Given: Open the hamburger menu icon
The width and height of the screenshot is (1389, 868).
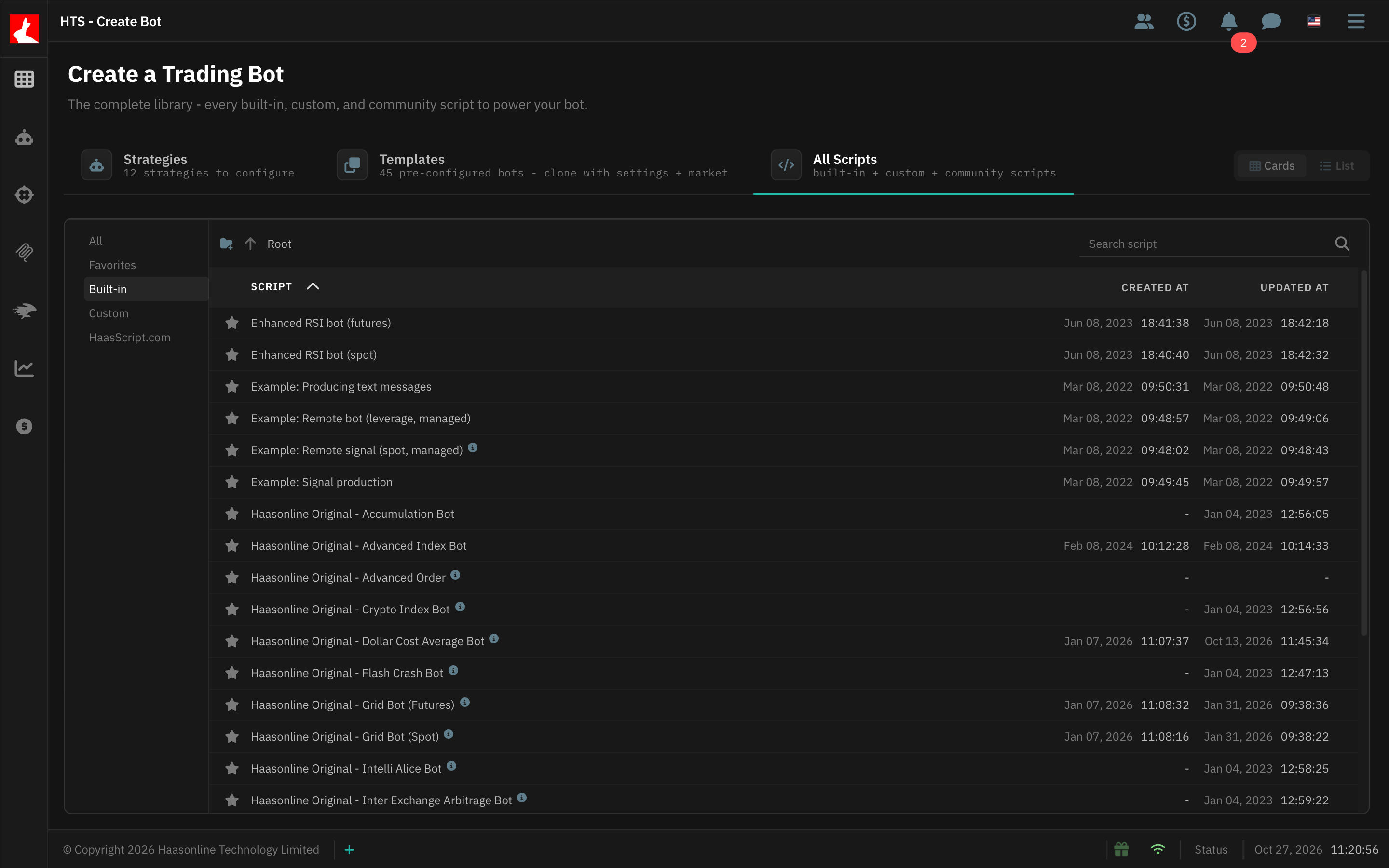Looking at the screenshot, I should (x=1356, y=22).
